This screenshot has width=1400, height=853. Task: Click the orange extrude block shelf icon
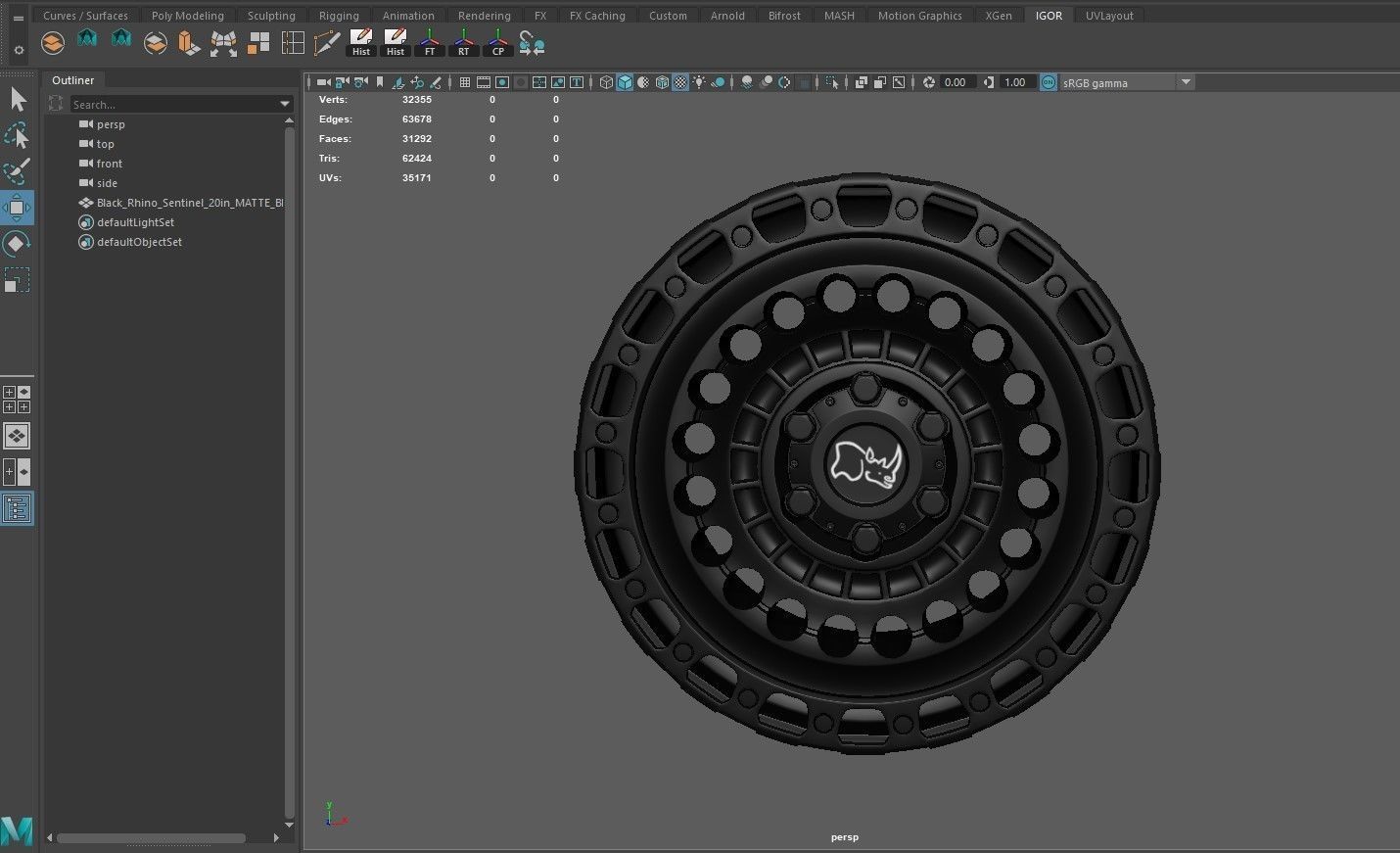coord(189,43)
